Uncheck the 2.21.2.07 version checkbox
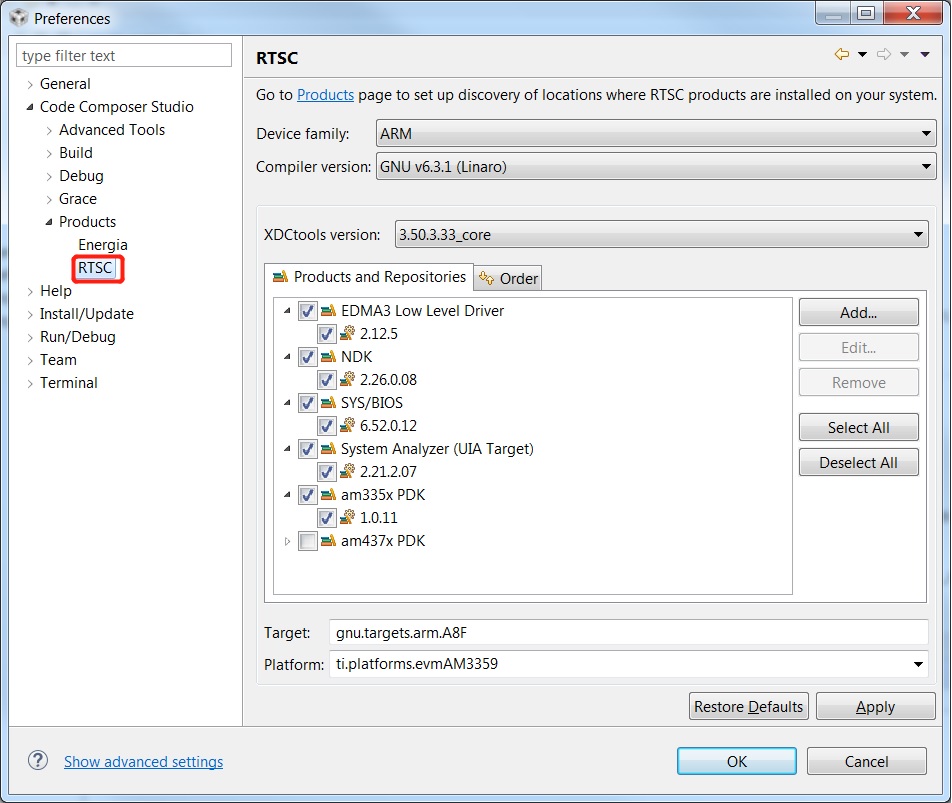This screenshot has width=952, height=803. tap(327, 472)
